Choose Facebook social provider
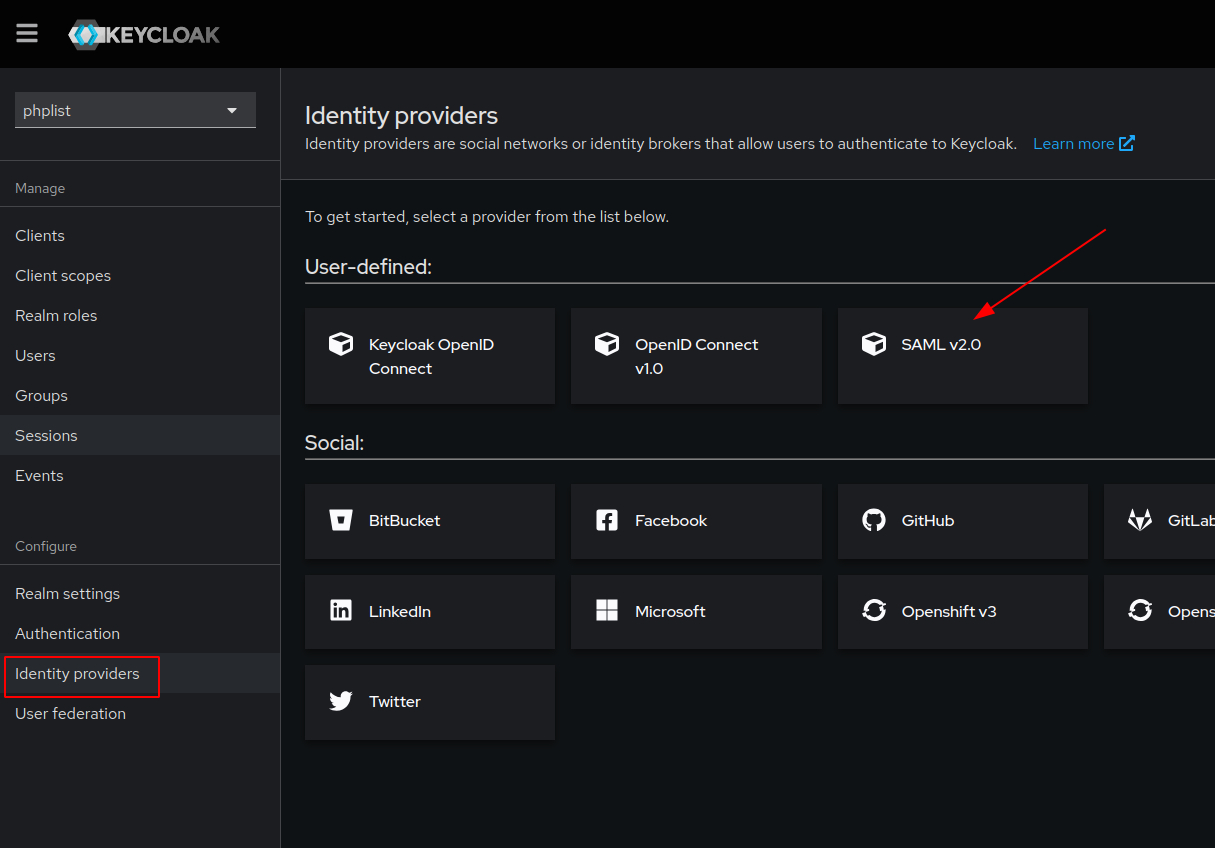 tap(696, 521)
